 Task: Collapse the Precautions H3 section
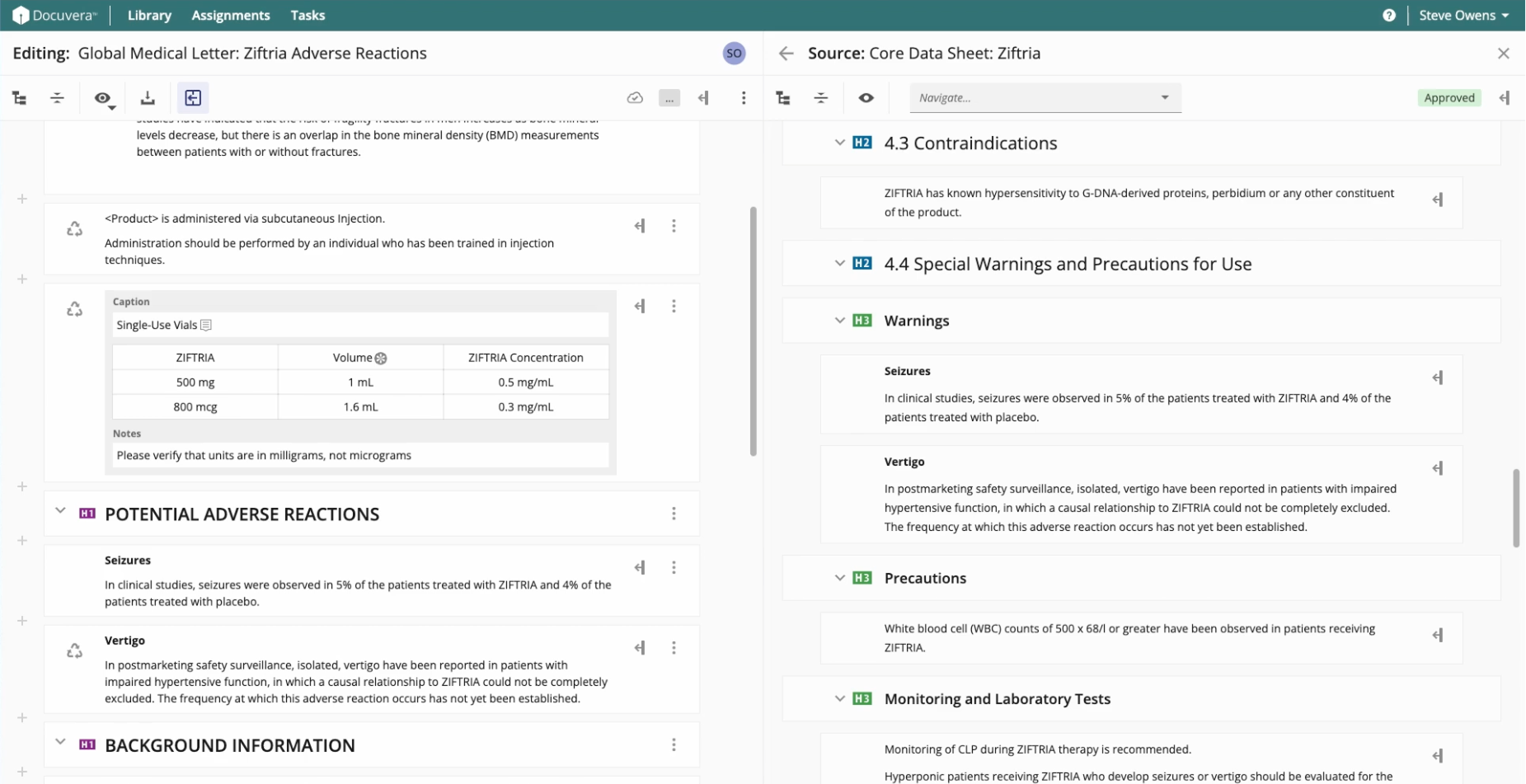coord(839,578)
